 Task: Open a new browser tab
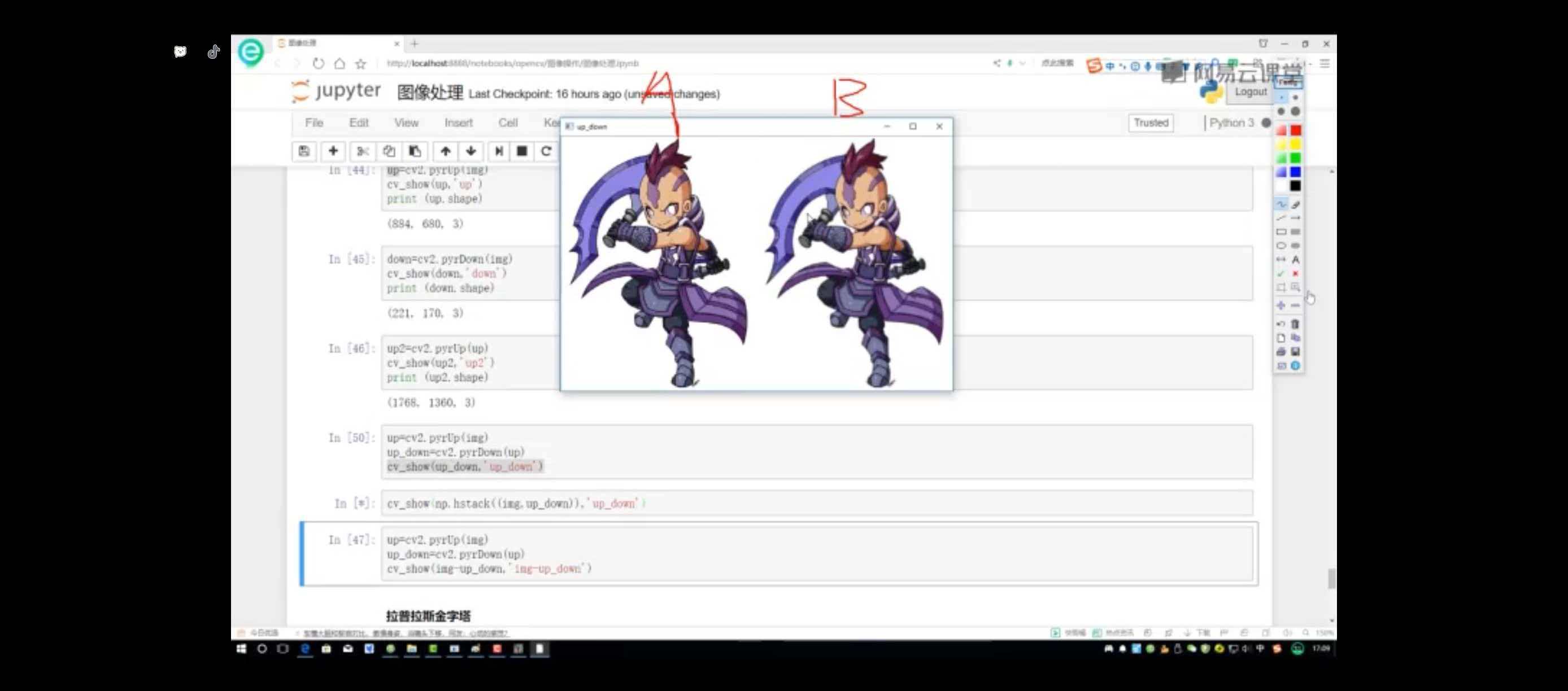pos(415,44)
